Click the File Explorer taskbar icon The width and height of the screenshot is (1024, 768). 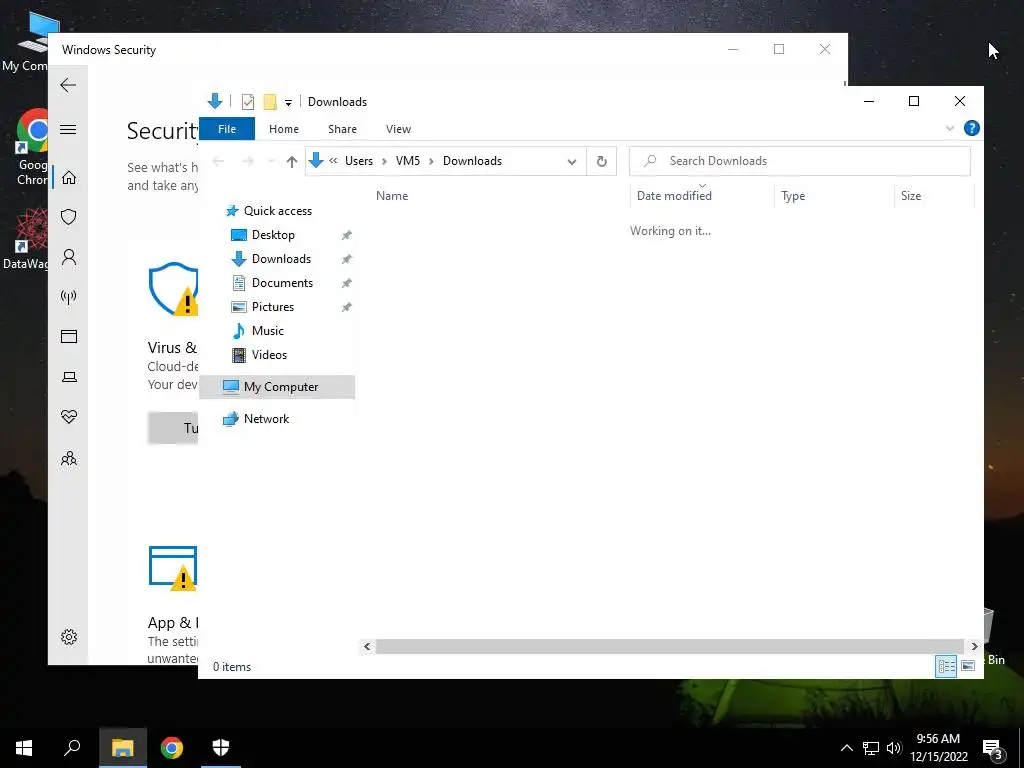coord(123,748)
